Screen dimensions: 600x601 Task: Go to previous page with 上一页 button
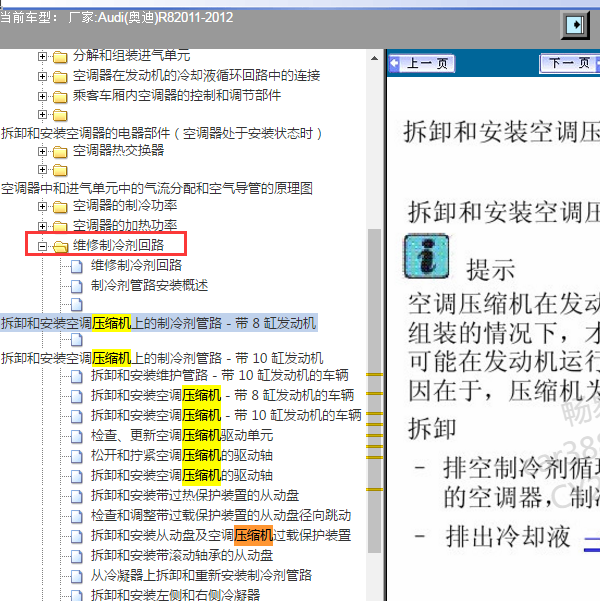pyautogui.click(x=421, y=63)
